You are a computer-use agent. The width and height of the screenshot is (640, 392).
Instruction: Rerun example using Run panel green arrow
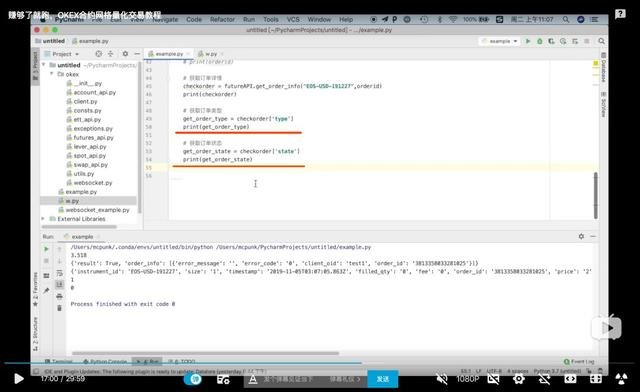point(46,249)
